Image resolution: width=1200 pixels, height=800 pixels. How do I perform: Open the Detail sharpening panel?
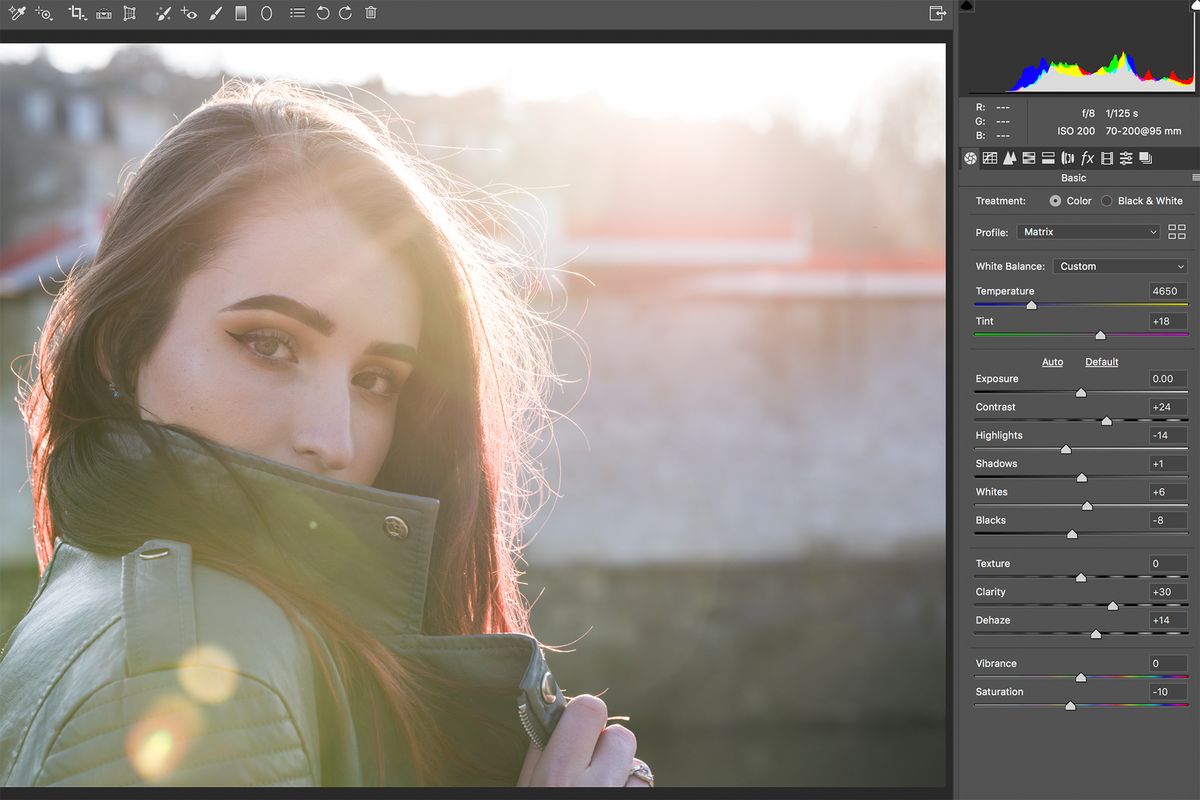click(1009, 158)
